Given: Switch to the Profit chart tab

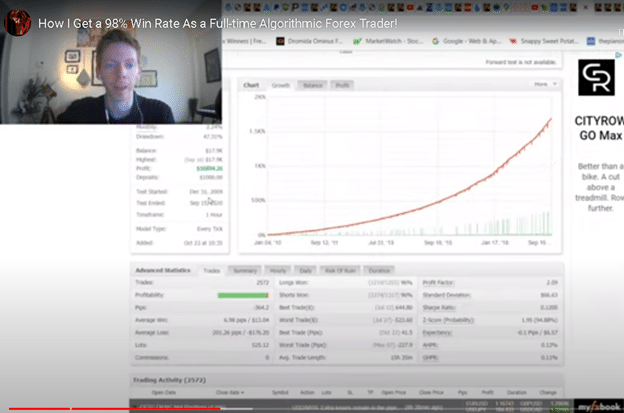Looking at the screenshot, I should 341,85.
